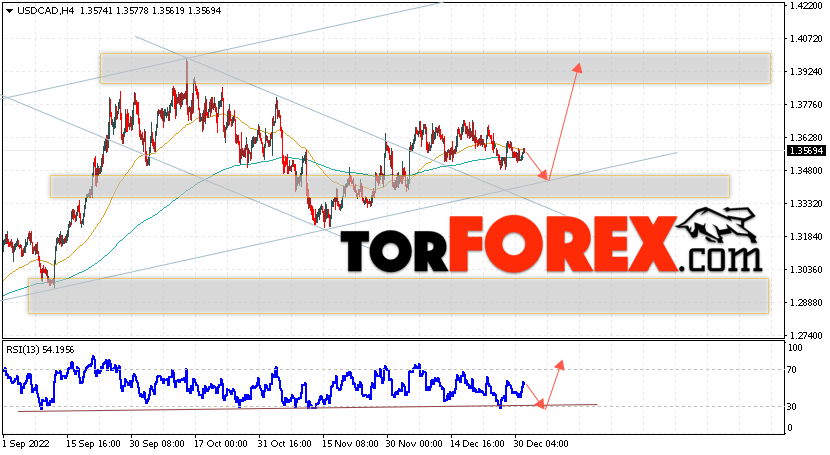Open the USDCAD chart menu triangle
Viewport: 830px width, 455px height.
click(x=9, y=11)
